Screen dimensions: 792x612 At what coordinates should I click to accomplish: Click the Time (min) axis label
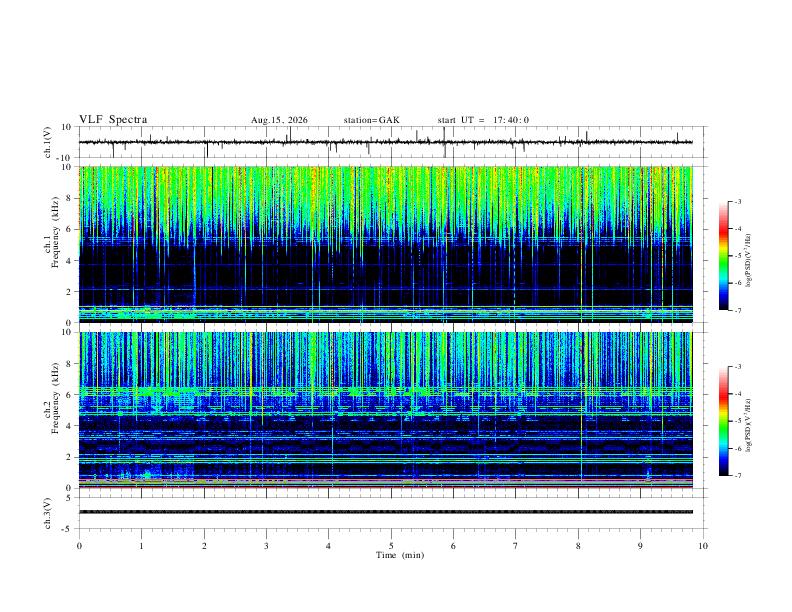click(x=400, y=555)
